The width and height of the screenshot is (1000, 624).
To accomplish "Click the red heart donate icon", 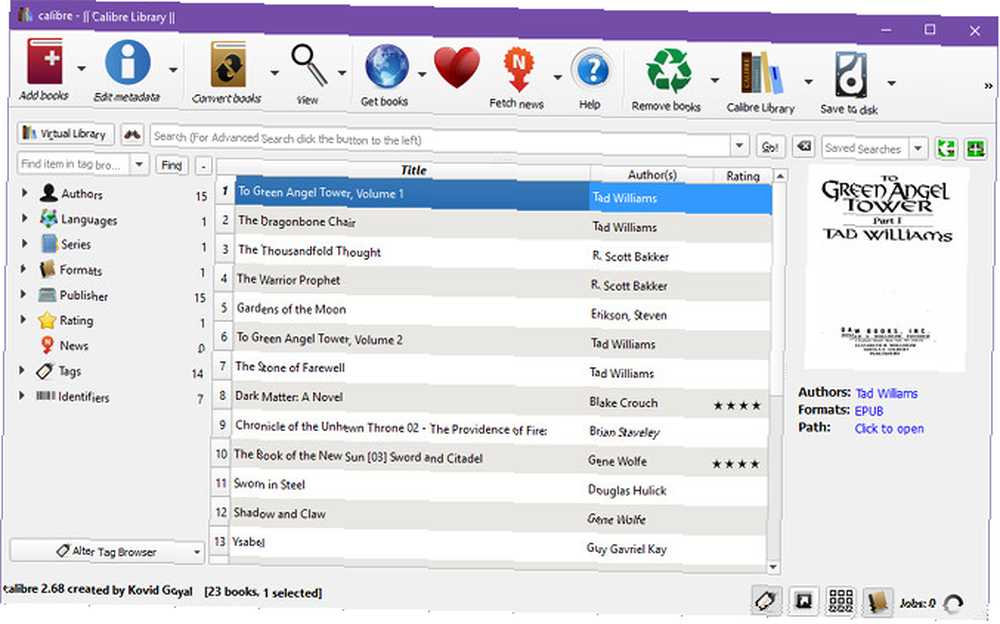I will pos(457,68).
